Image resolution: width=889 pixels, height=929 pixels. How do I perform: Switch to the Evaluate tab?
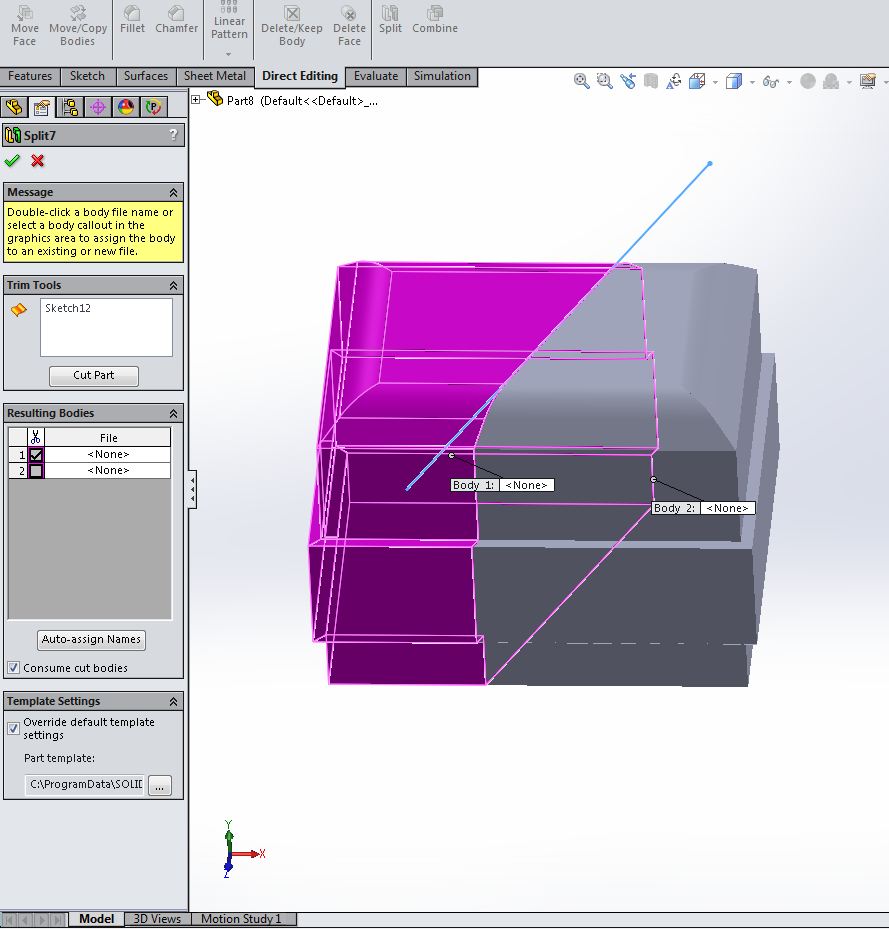pos(375,76)
